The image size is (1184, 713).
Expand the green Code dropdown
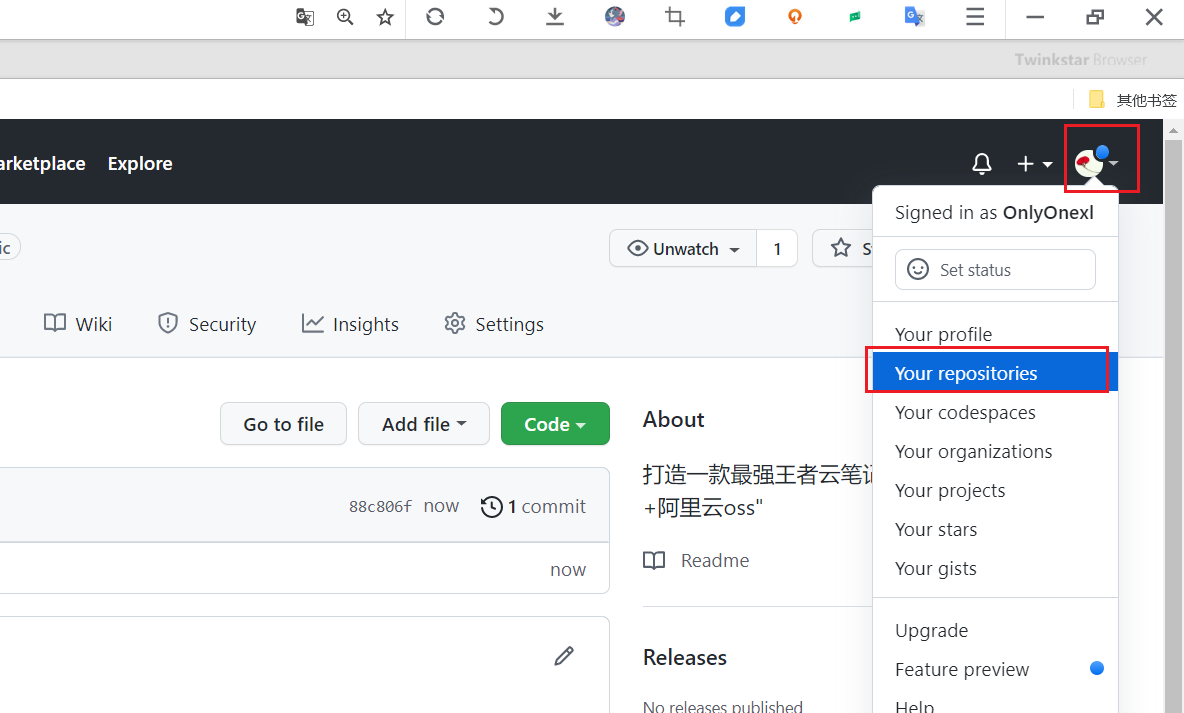pyautogui.click(x=555, y=424)
